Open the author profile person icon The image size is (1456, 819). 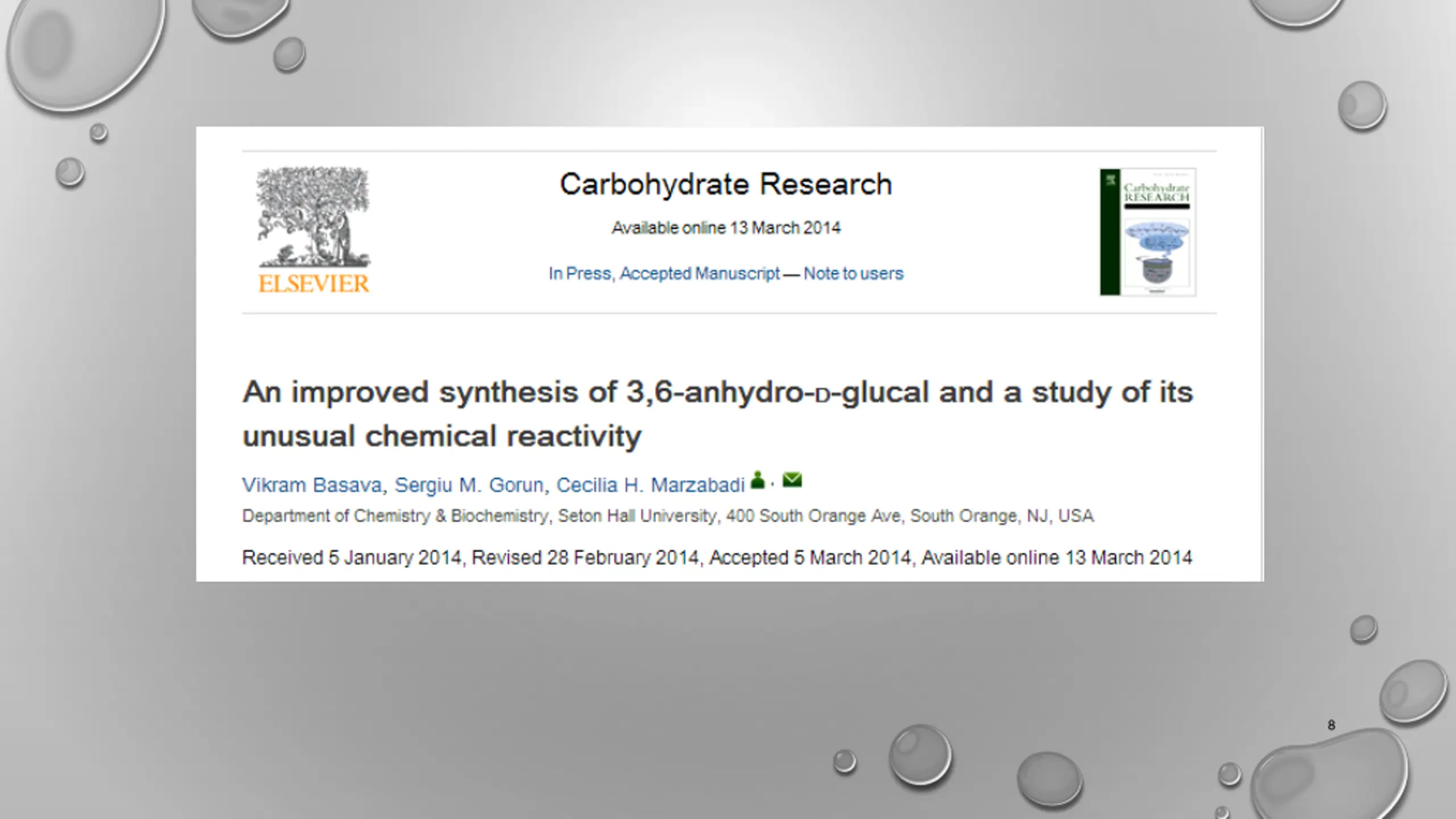[758, 480]
